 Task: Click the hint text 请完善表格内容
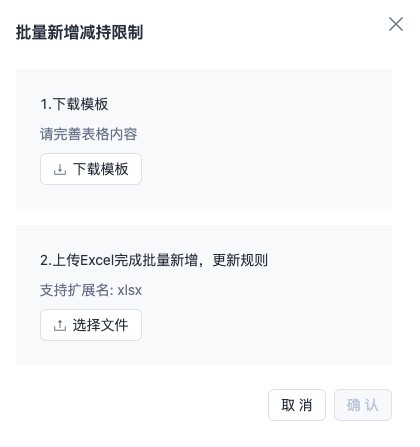pyautogui.click(x=89, y=134)
